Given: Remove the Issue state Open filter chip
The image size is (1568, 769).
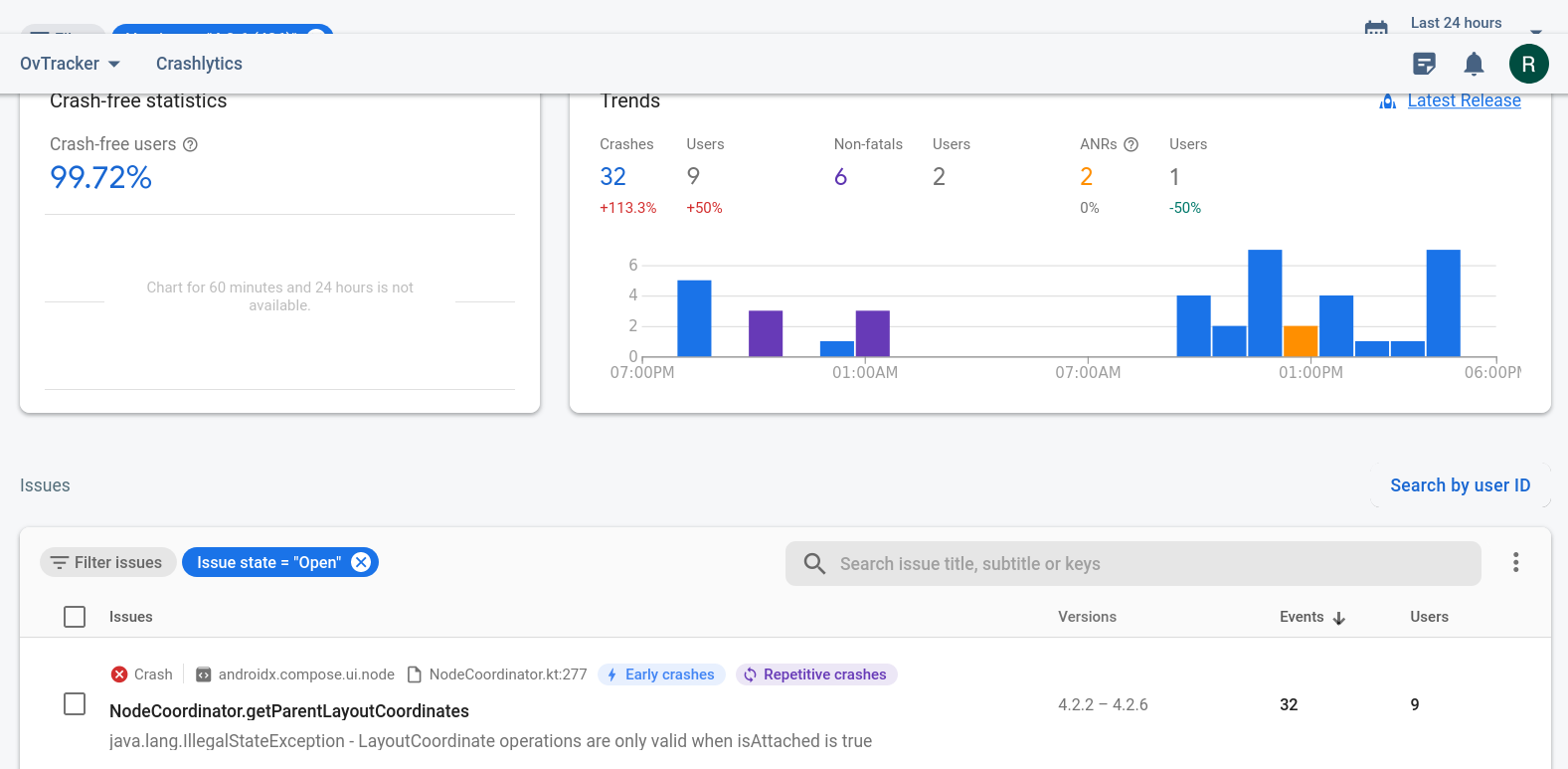Looking at the screenshot, I should coord(361,562).
